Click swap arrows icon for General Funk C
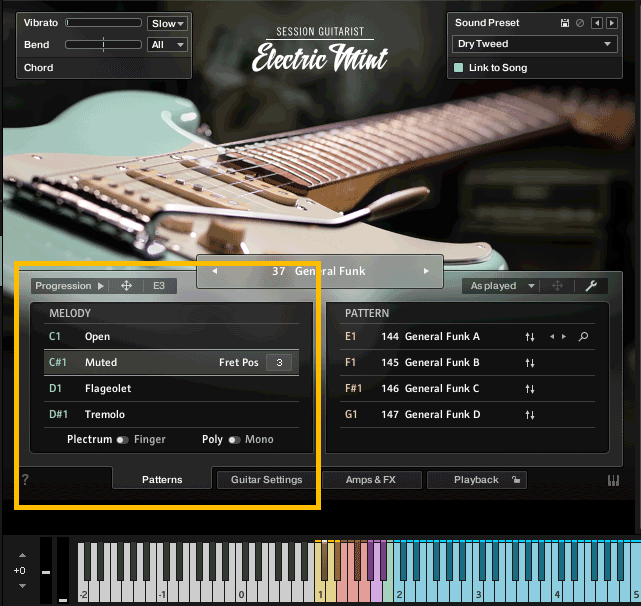 [530, 388]
